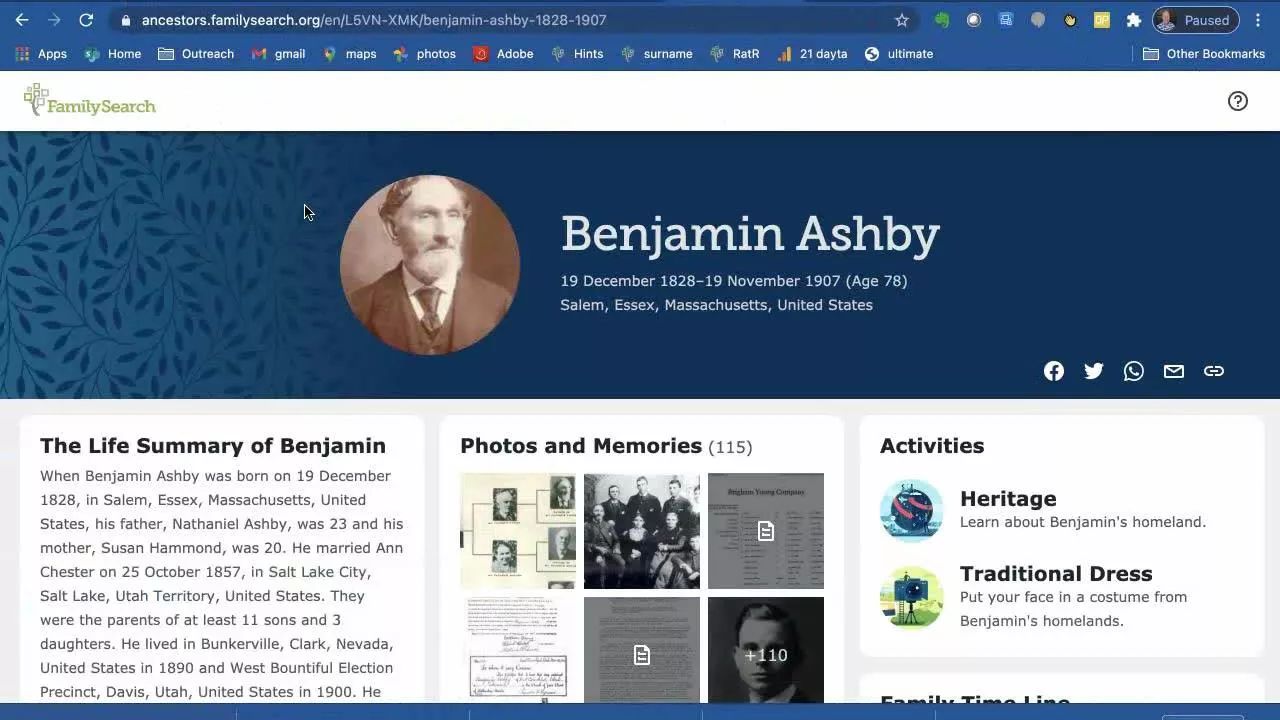This screenshot has height=720, width=1280.
Task: Open the Chrome extensions puzzle icon
Action: point(1134,20)
